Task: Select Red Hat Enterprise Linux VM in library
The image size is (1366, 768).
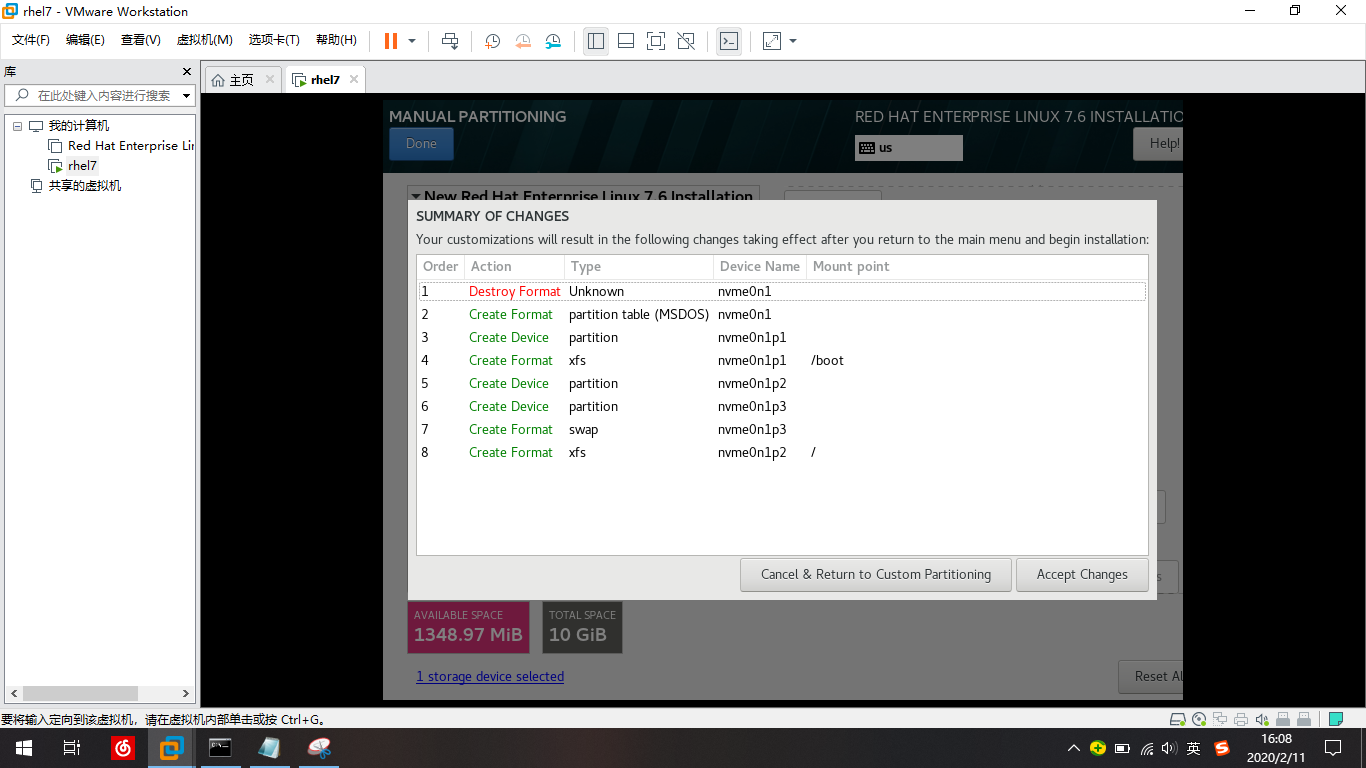Action: [121, 146]
